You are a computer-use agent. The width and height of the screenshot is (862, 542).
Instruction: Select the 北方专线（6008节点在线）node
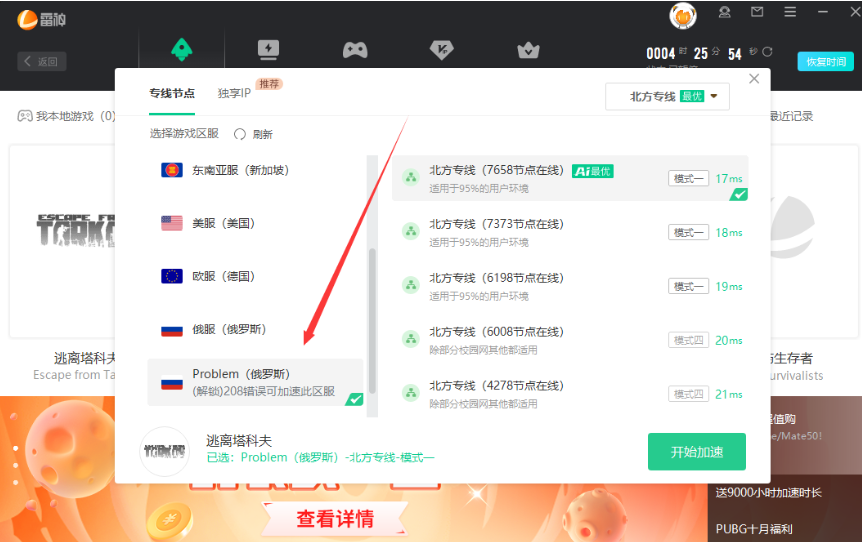coord(570,340)
